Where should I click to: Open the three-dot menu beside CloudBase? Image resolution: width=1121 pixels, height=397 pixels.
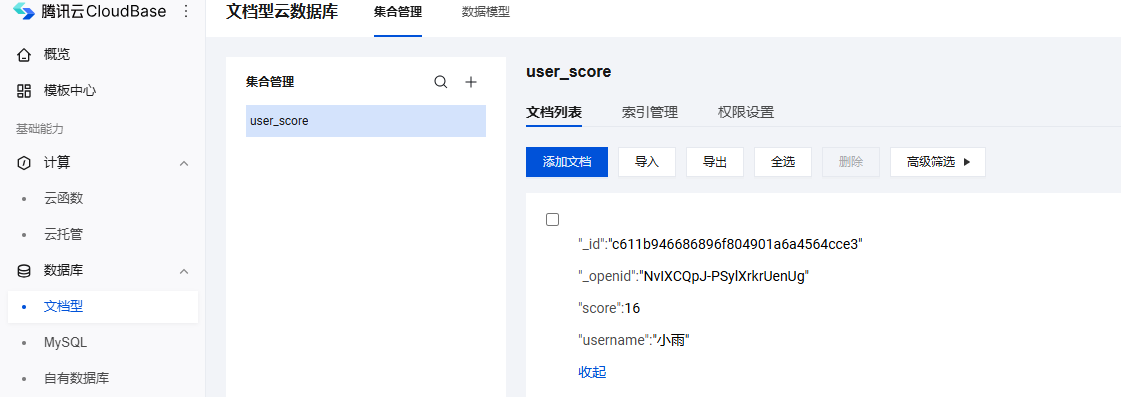click(186, 11)
